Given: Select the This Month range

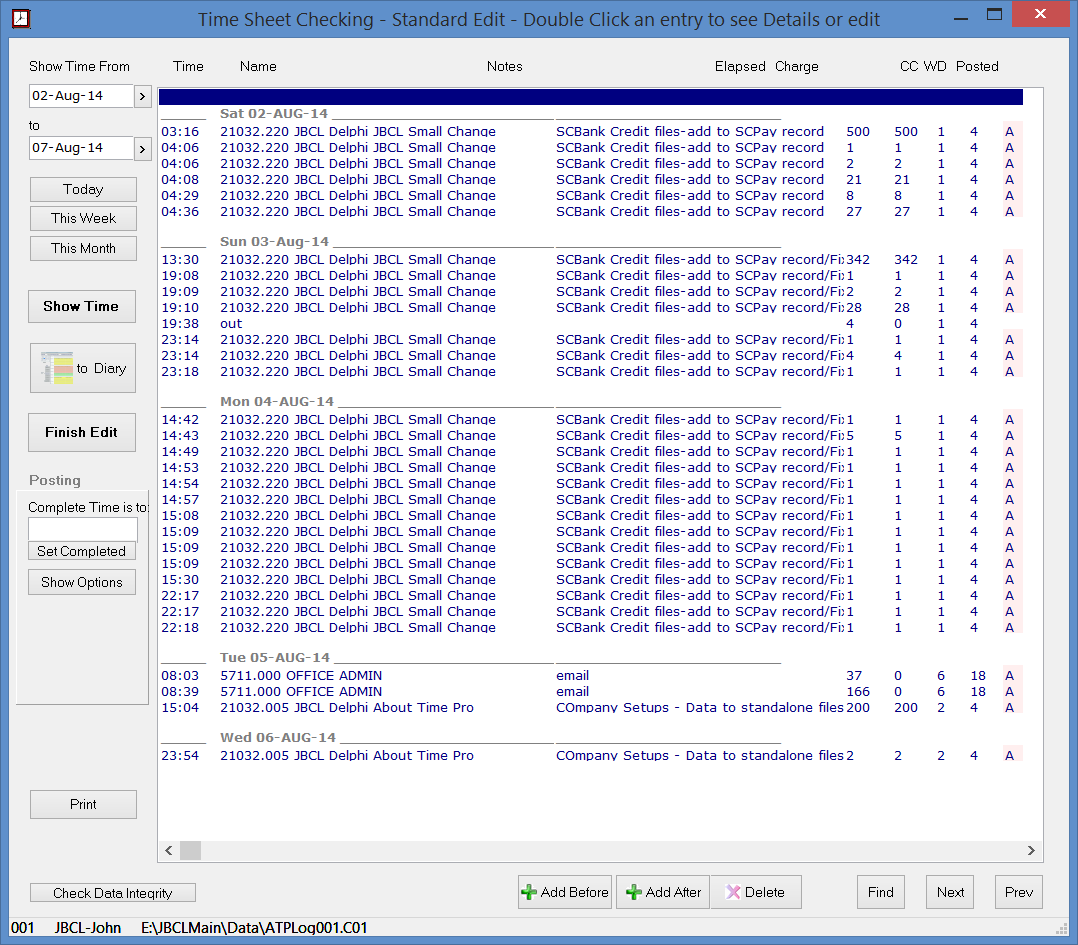Looking at the screenshot, I should 83,248.
